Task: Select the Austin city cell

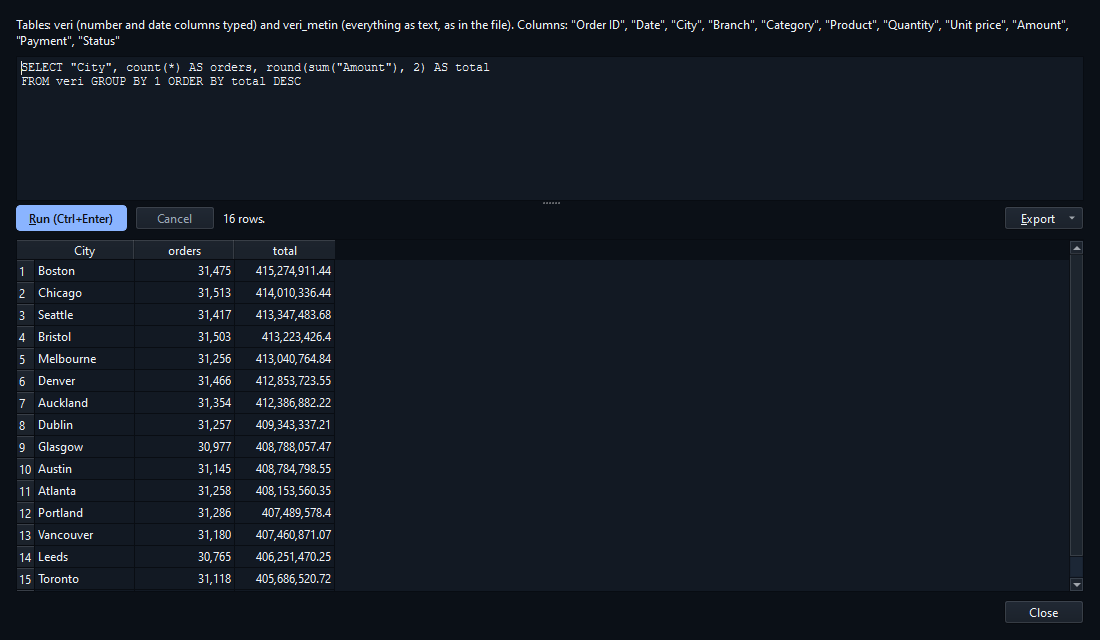Action: click(84, 469)
